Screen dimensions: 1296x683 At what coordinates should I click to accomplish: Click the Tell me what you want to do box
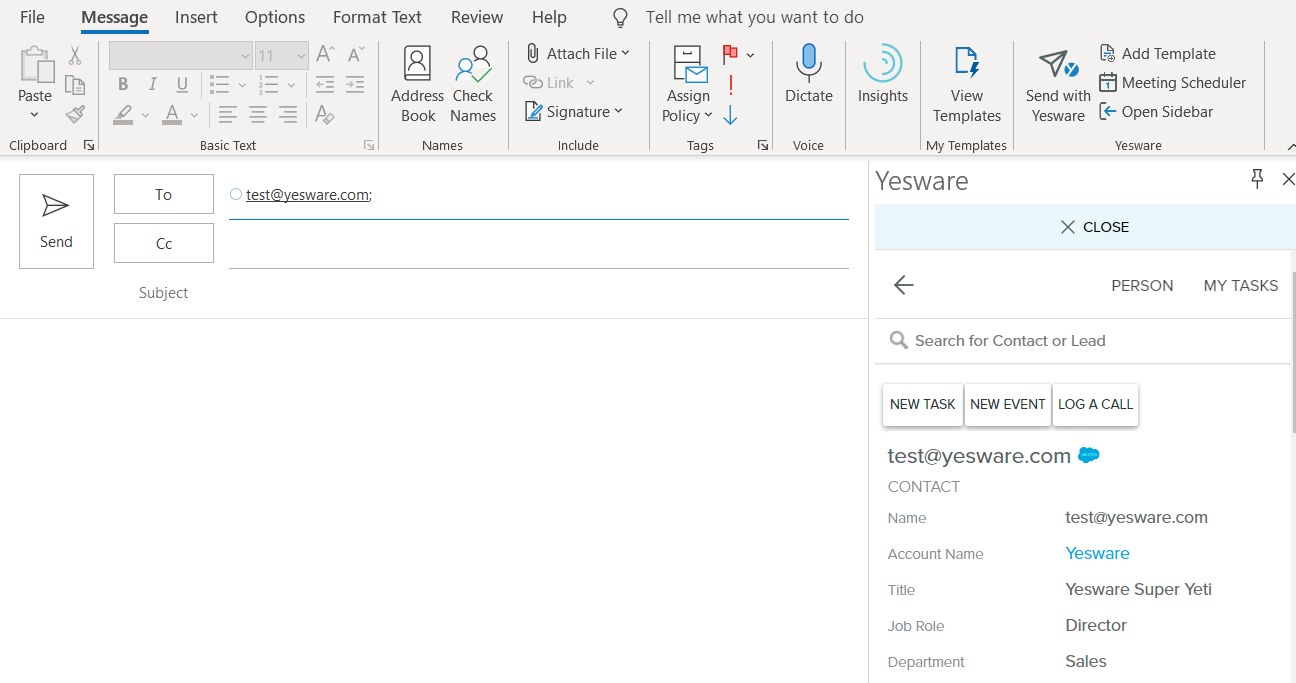754,17
